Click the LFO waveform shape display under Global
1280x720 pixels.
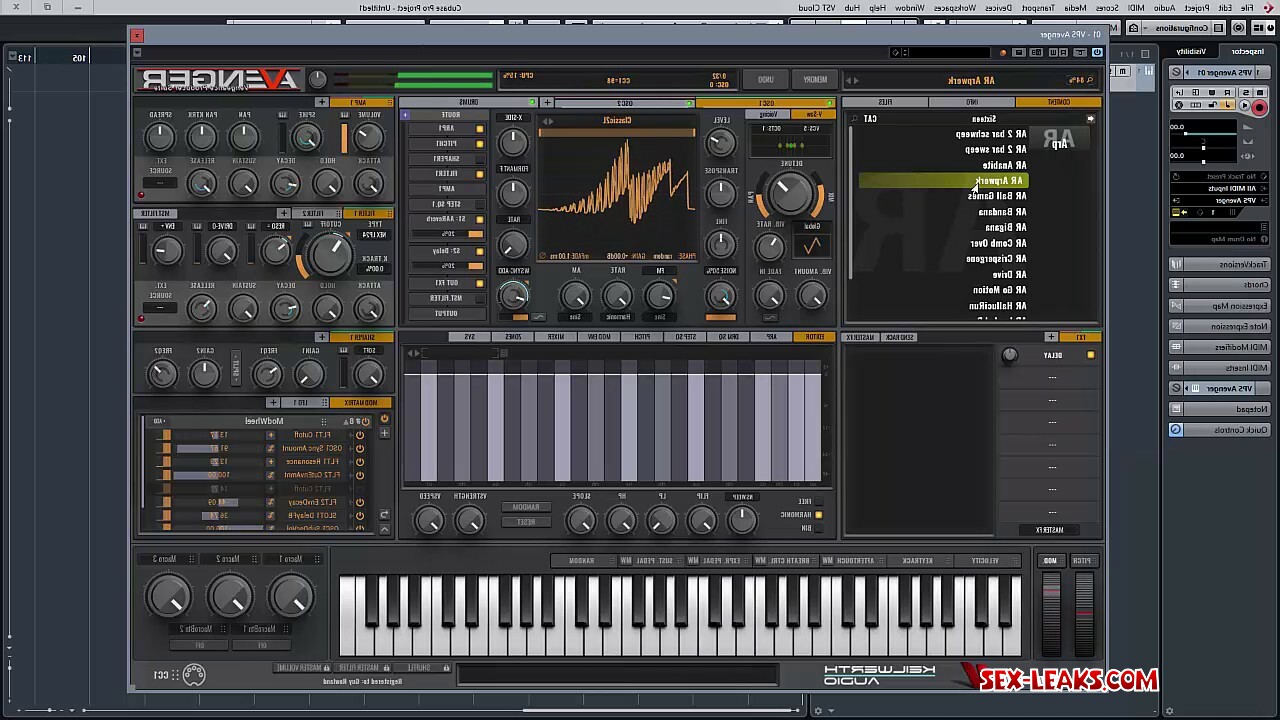(x=812, y=246)
